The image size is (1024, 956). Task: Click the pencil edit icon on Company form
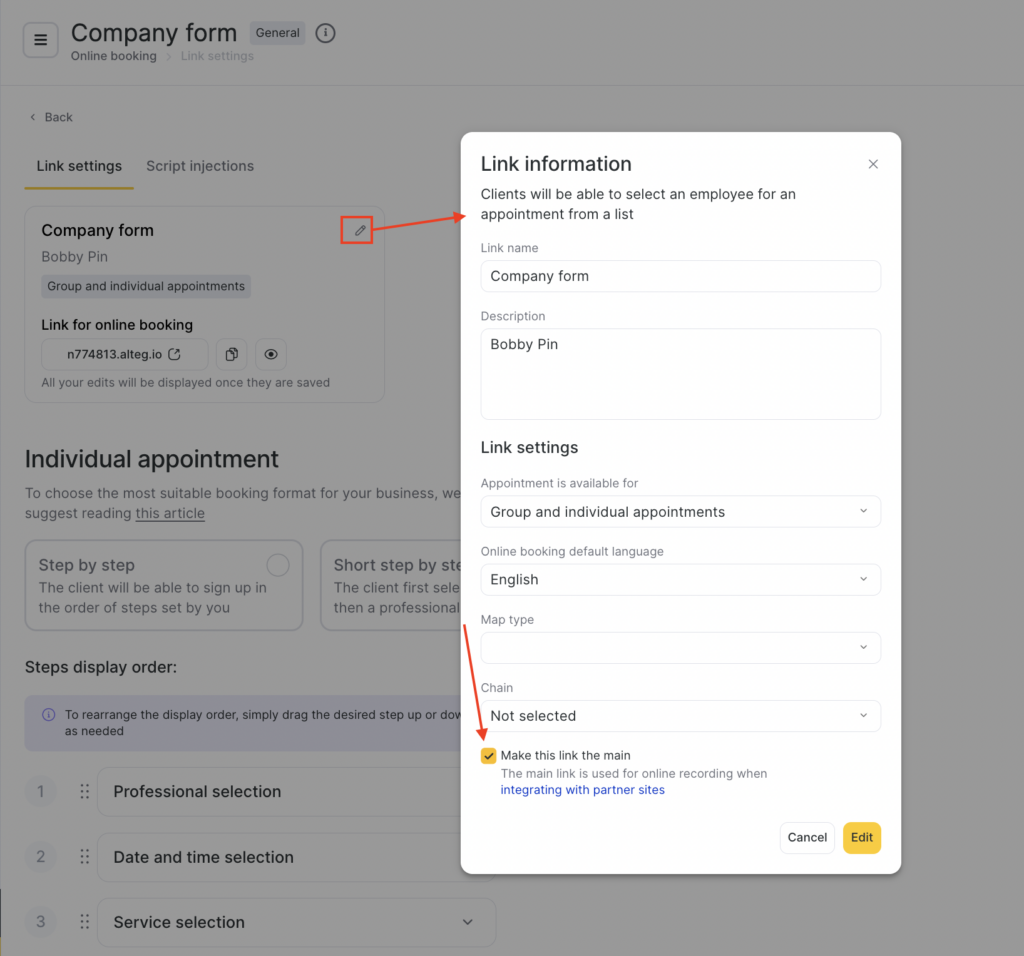(x=360, y=231)
